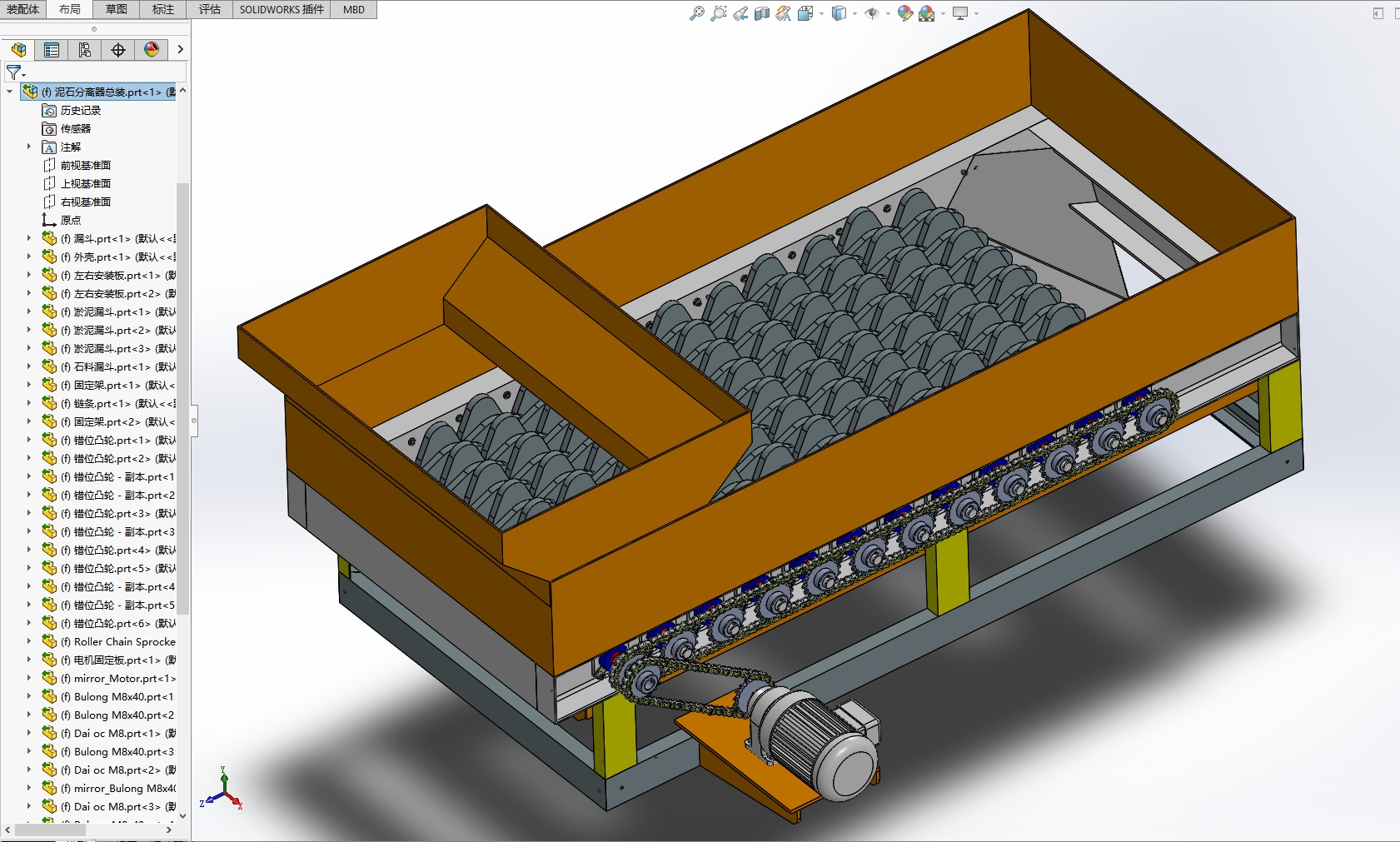
Task: Click the Display Style icon
Action: click(839, 13)
